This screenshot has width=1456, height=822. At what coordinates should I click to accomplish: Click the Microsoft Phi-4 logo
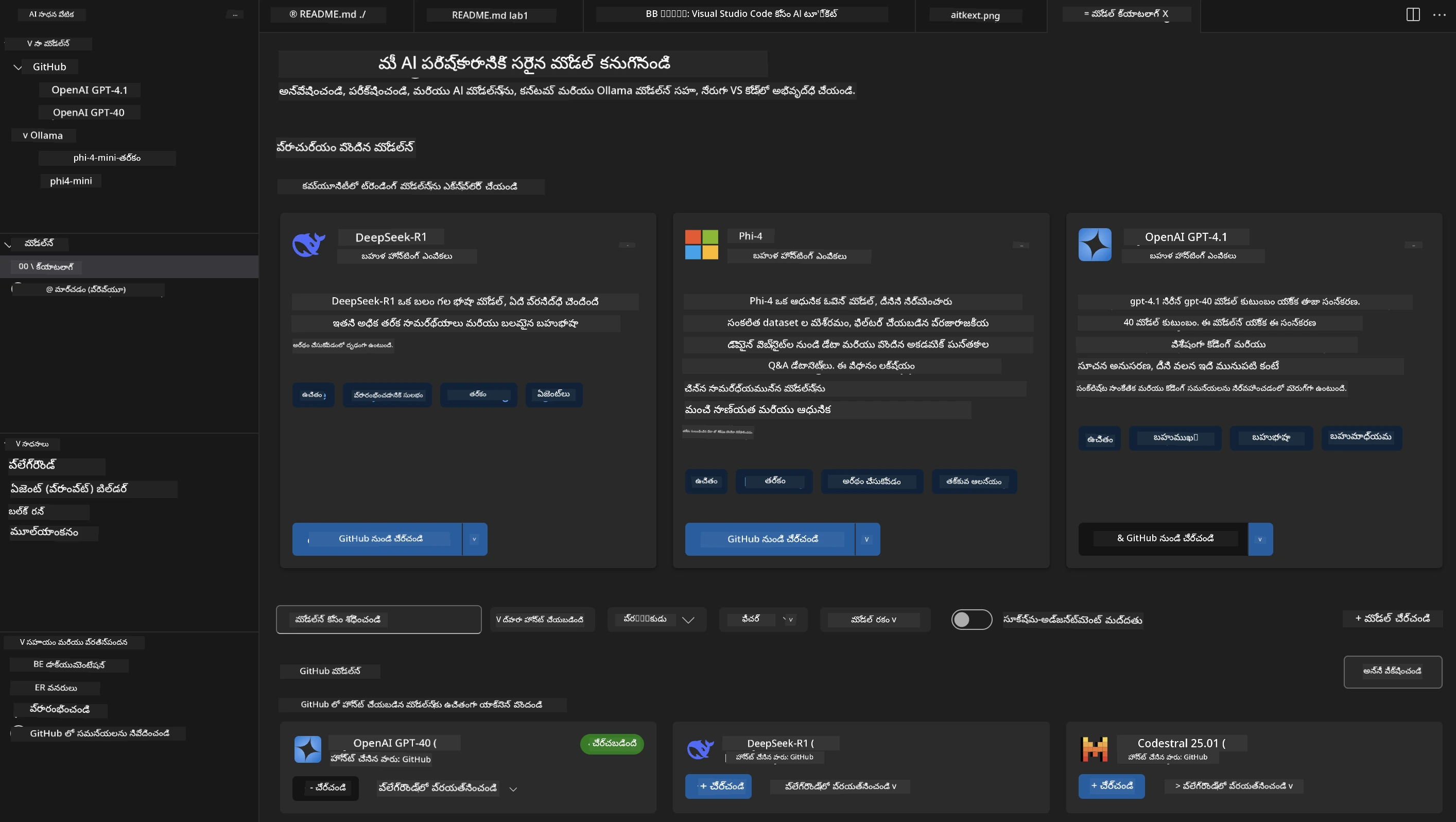[x=701, y=244]
